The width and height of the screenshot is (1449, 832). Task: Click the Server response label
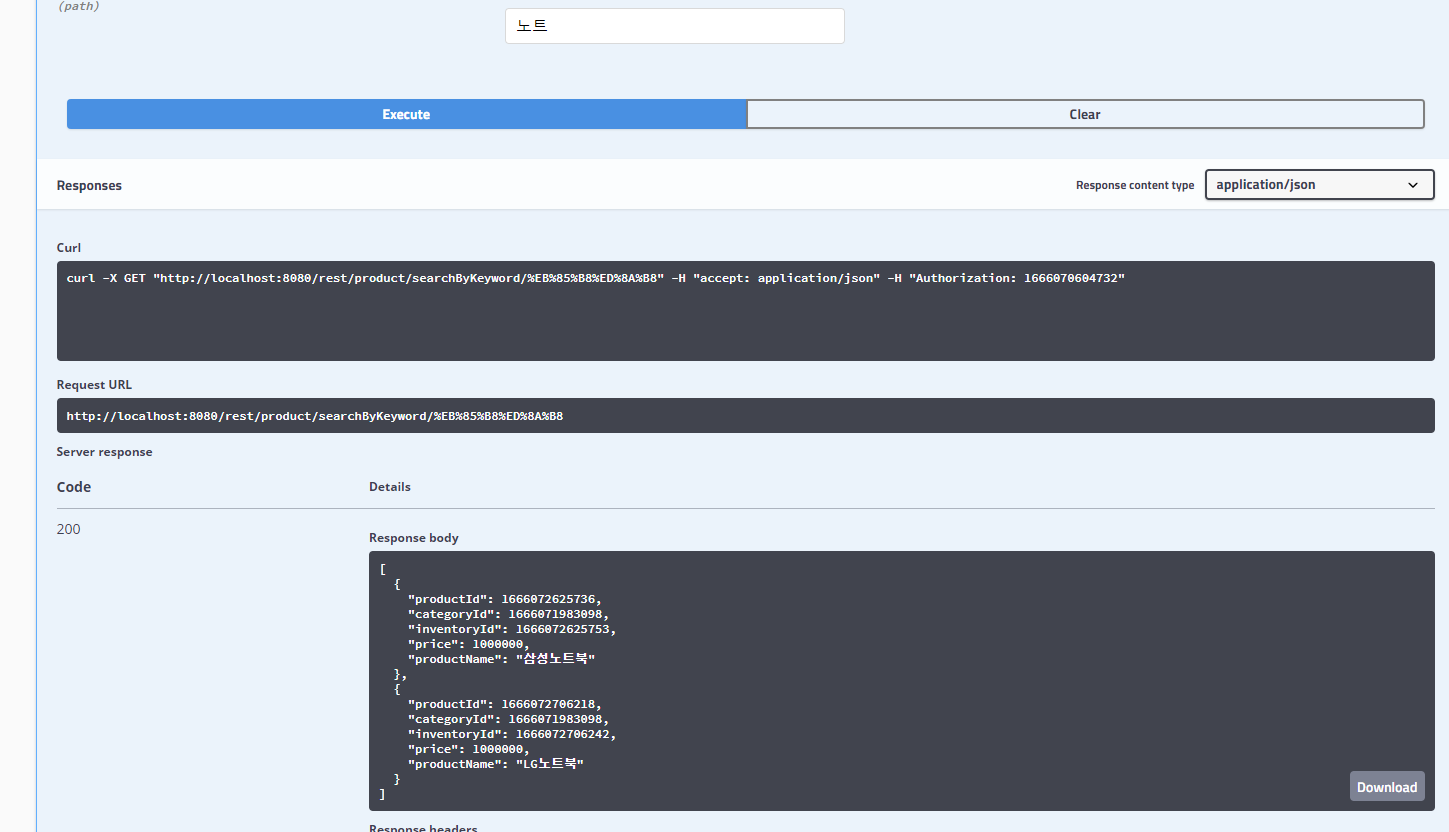click(104, 451)
